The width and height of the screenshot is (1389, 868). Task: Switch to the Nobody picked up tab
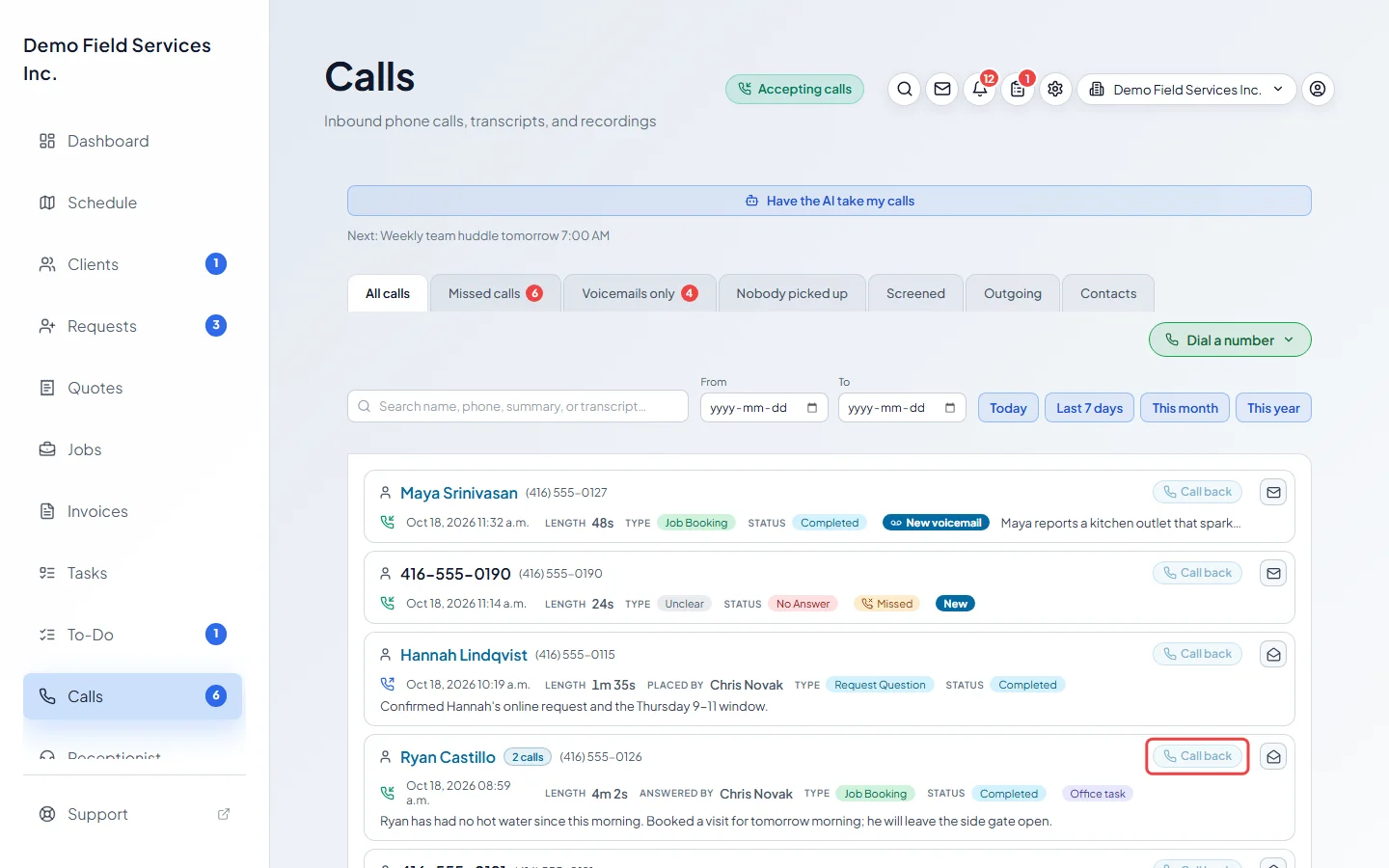tap(792, 293)
